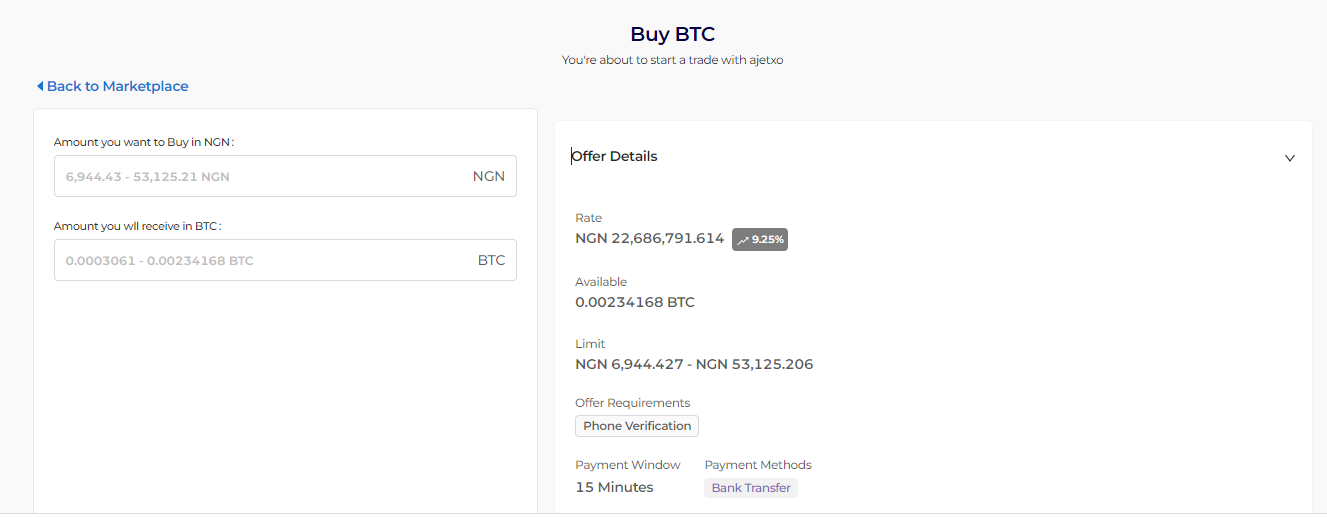Click the back arrow icon beside Marketplace
Viewport: 1327px width, 517px height.
pyautogui.click(x=40, y=87)
